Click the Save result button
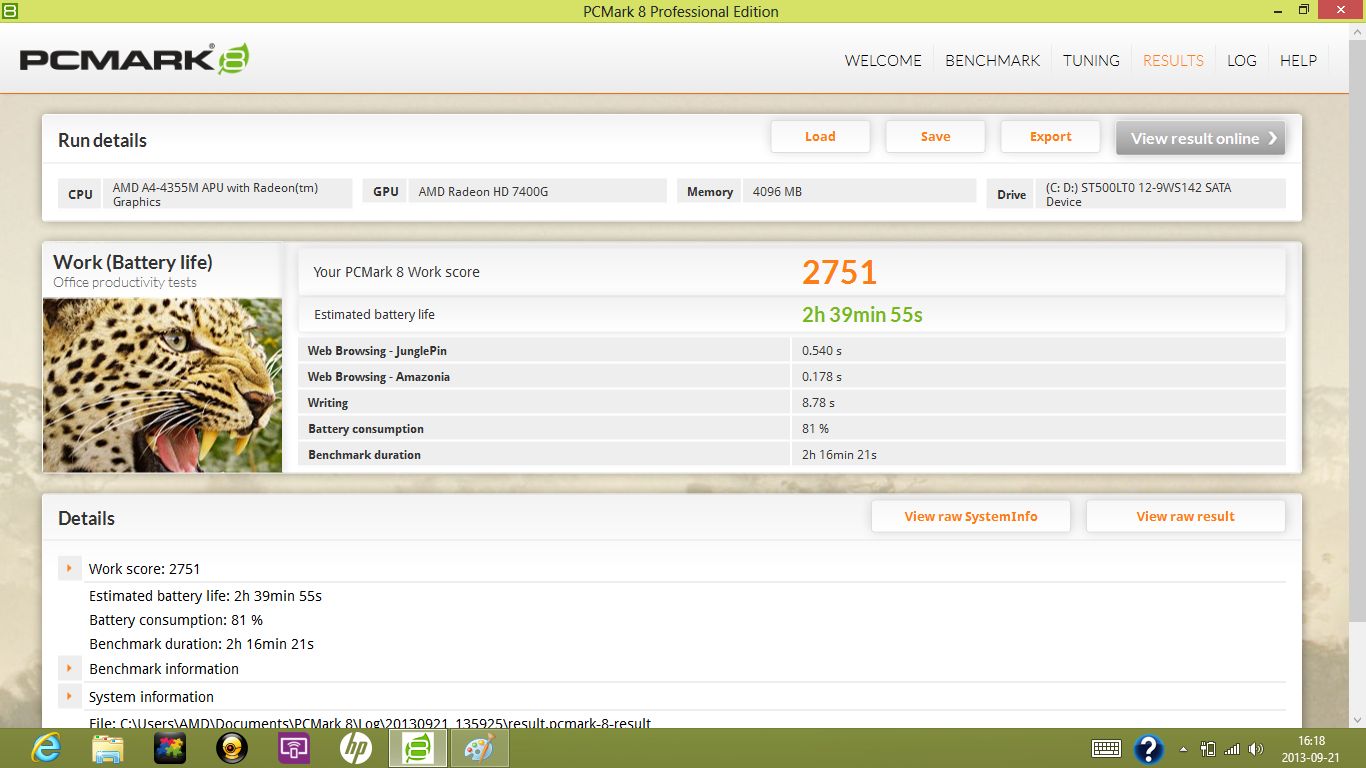This screenshot has width=1366, height=768. (935, 137)
